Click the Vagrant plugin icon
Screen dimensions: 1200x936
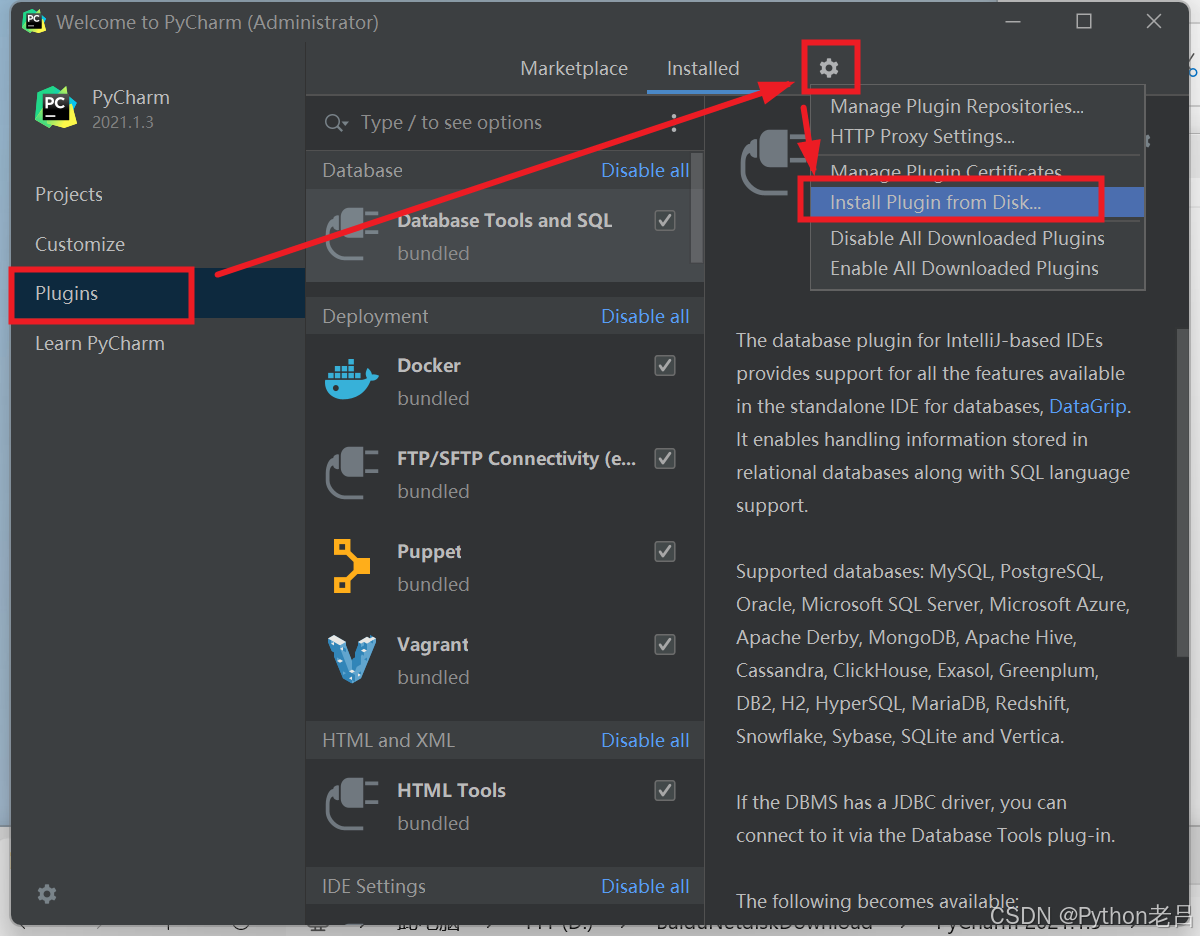point(352,659)
